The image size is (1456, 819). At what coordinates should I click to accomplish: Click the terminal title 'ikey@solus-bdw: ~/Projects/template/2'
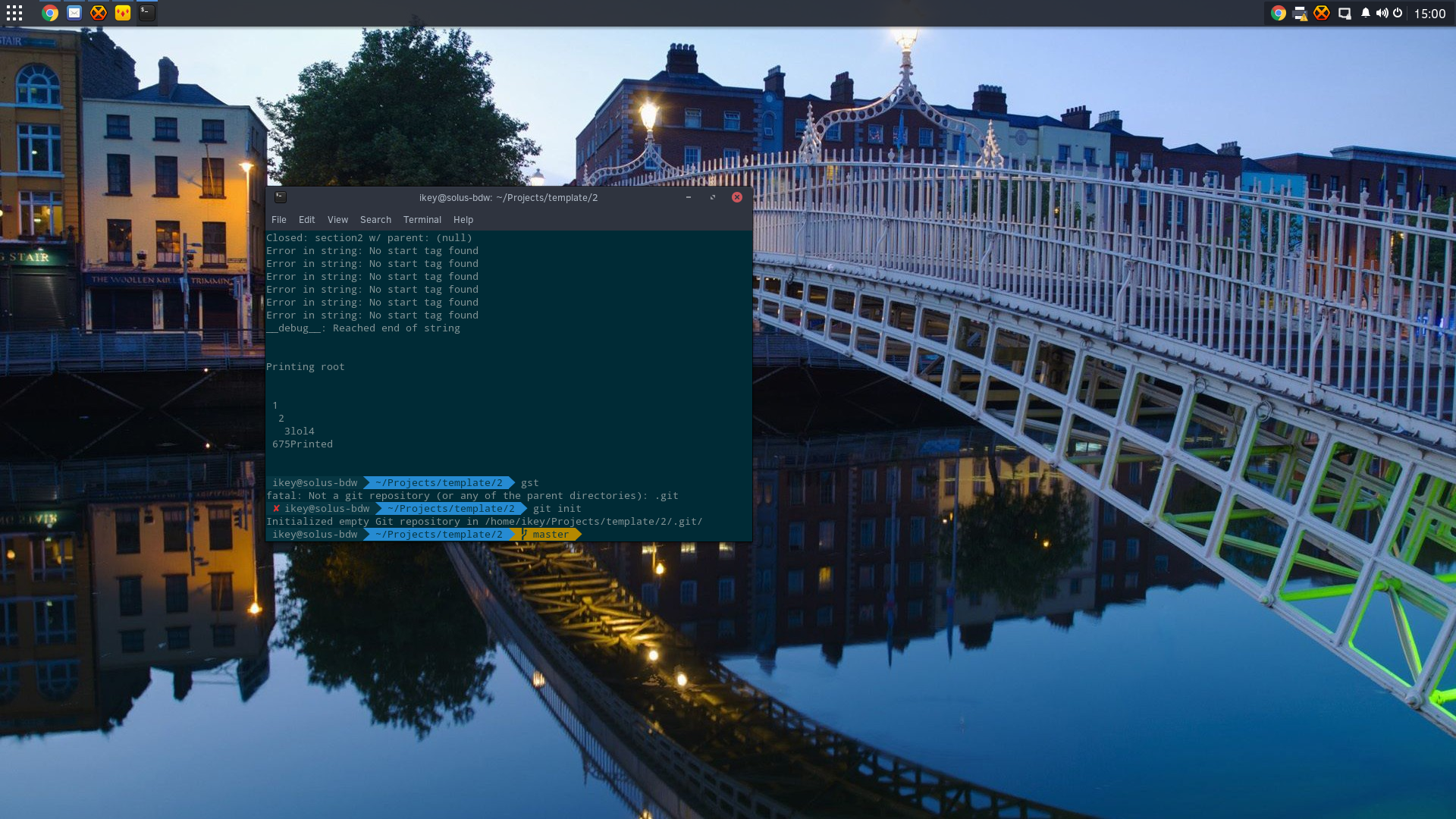click(508, 198)
